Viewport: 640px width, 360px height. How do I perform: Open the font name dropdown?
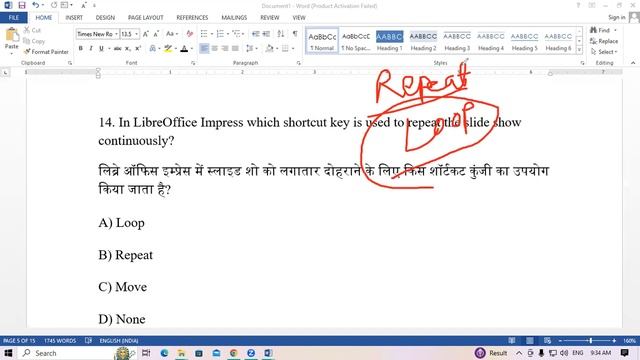[117, 34]
